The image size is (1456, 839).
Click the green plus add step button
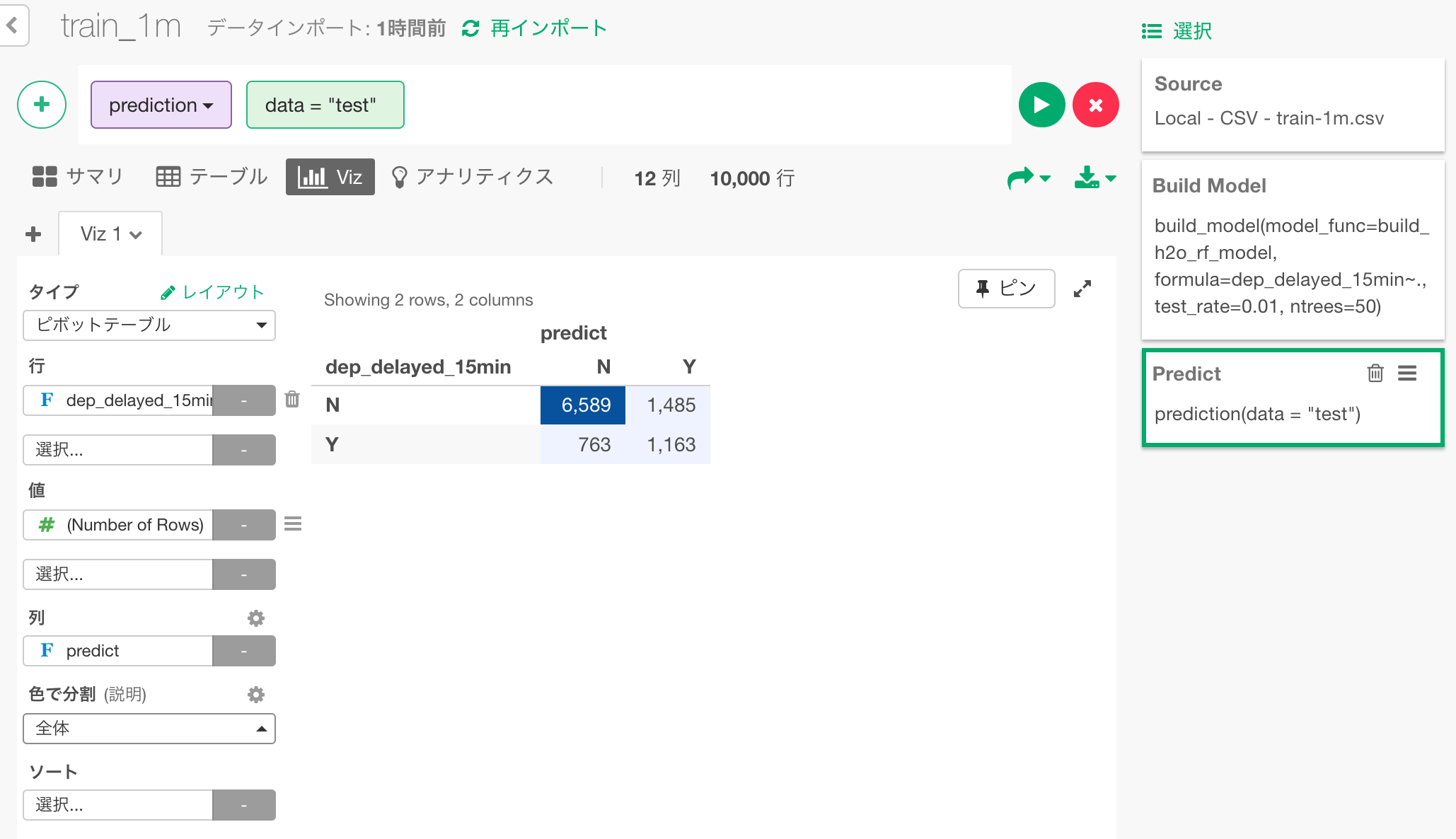[42, 105]
